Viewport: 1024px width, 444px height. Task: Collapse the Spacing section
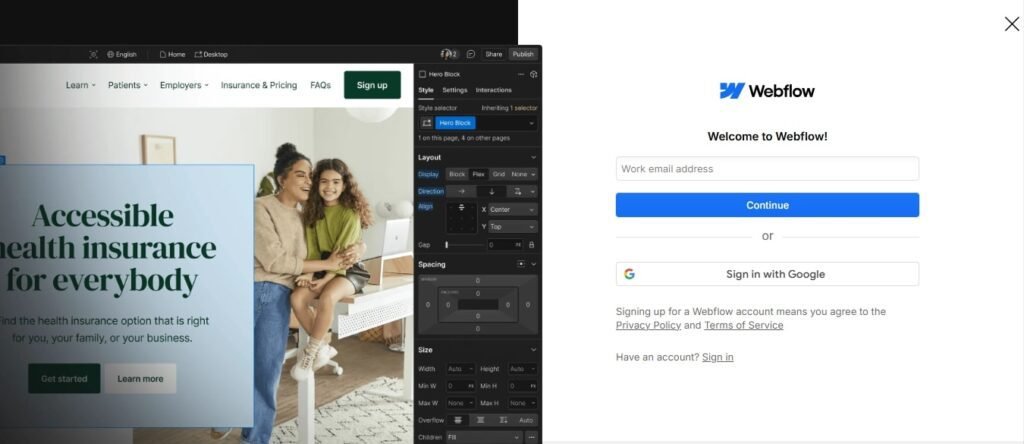534,264
